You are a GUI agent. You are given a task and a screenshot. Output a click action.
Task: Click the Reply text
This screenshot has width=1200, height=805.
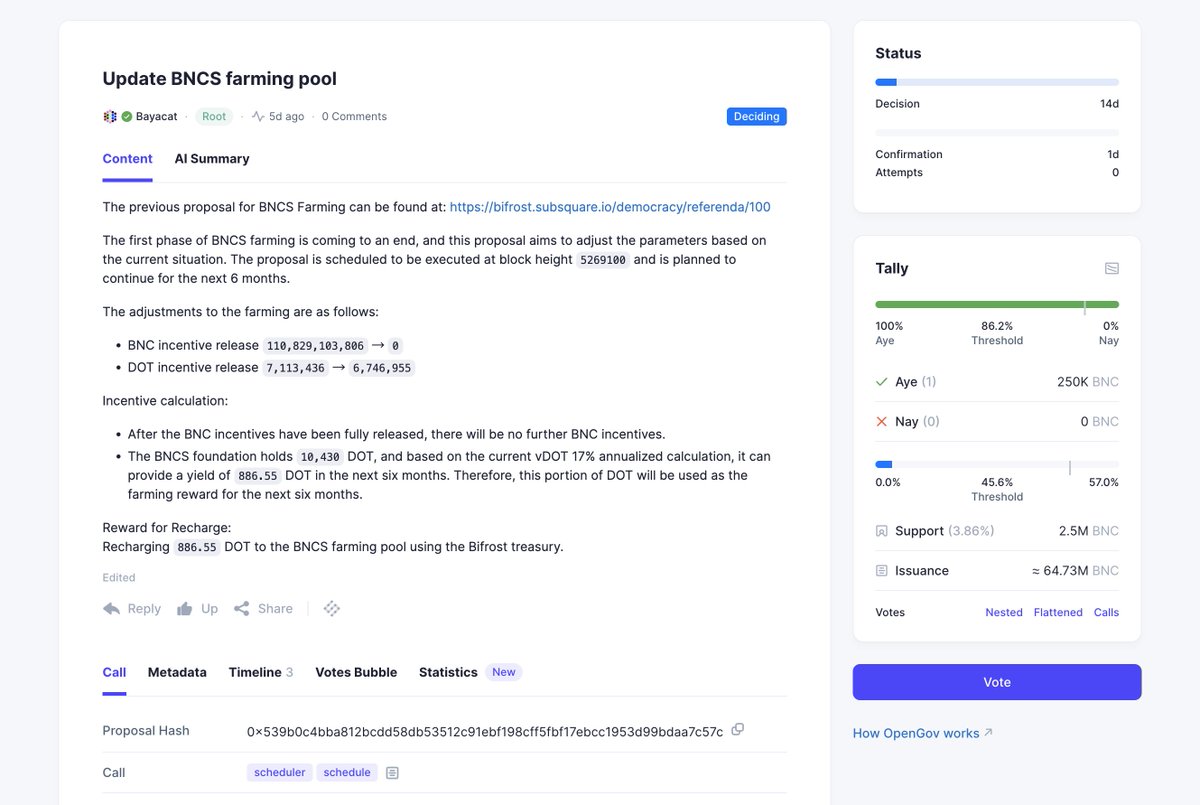point(144,608)
